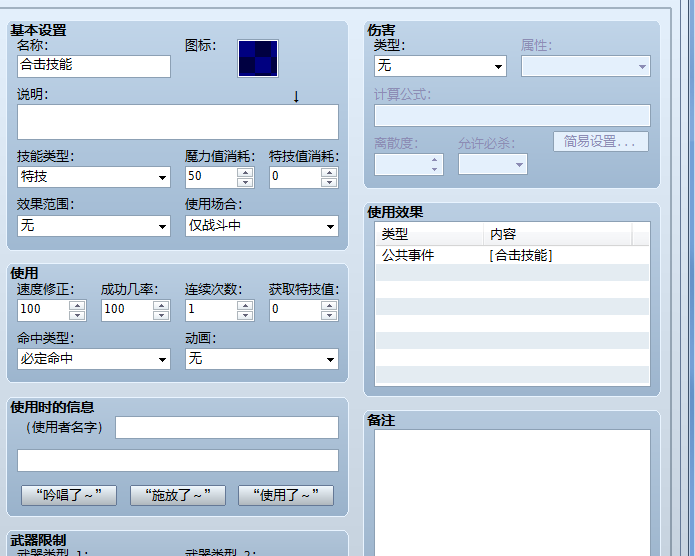Open the 允许必杀 dropdown

click(x=493, y=164)
